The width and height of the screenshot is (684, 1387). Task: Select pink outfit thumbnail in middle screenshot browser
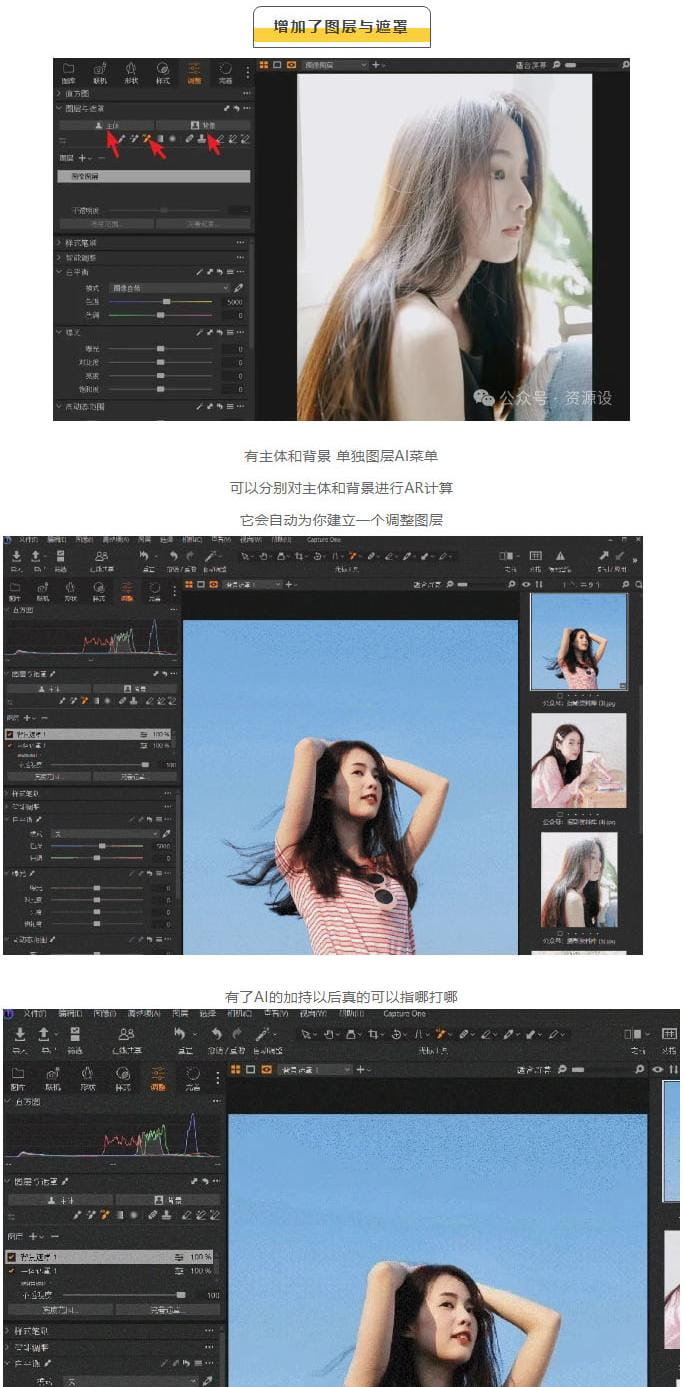(579, 760)
